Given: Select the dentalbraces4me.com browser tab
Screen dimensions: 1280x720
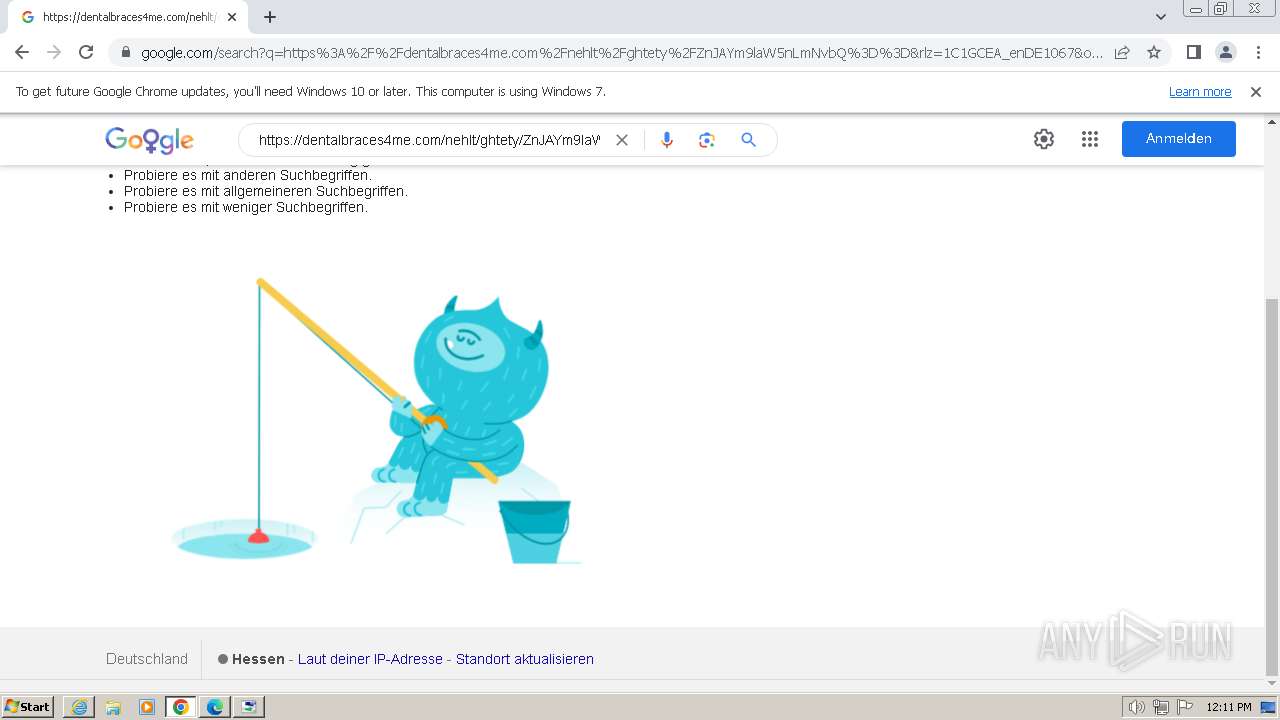Looking at the screenshot, I should 128,17.
